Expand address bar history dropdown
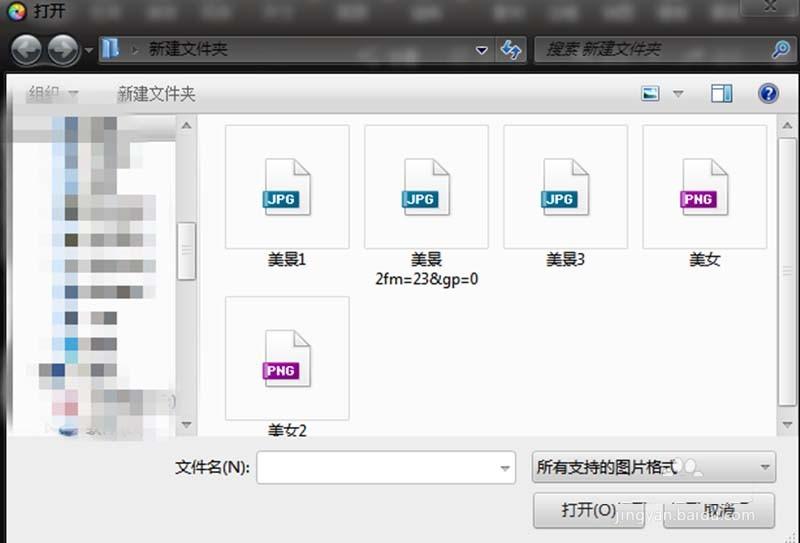Screen dimensions: 800x543 point(481,50)
